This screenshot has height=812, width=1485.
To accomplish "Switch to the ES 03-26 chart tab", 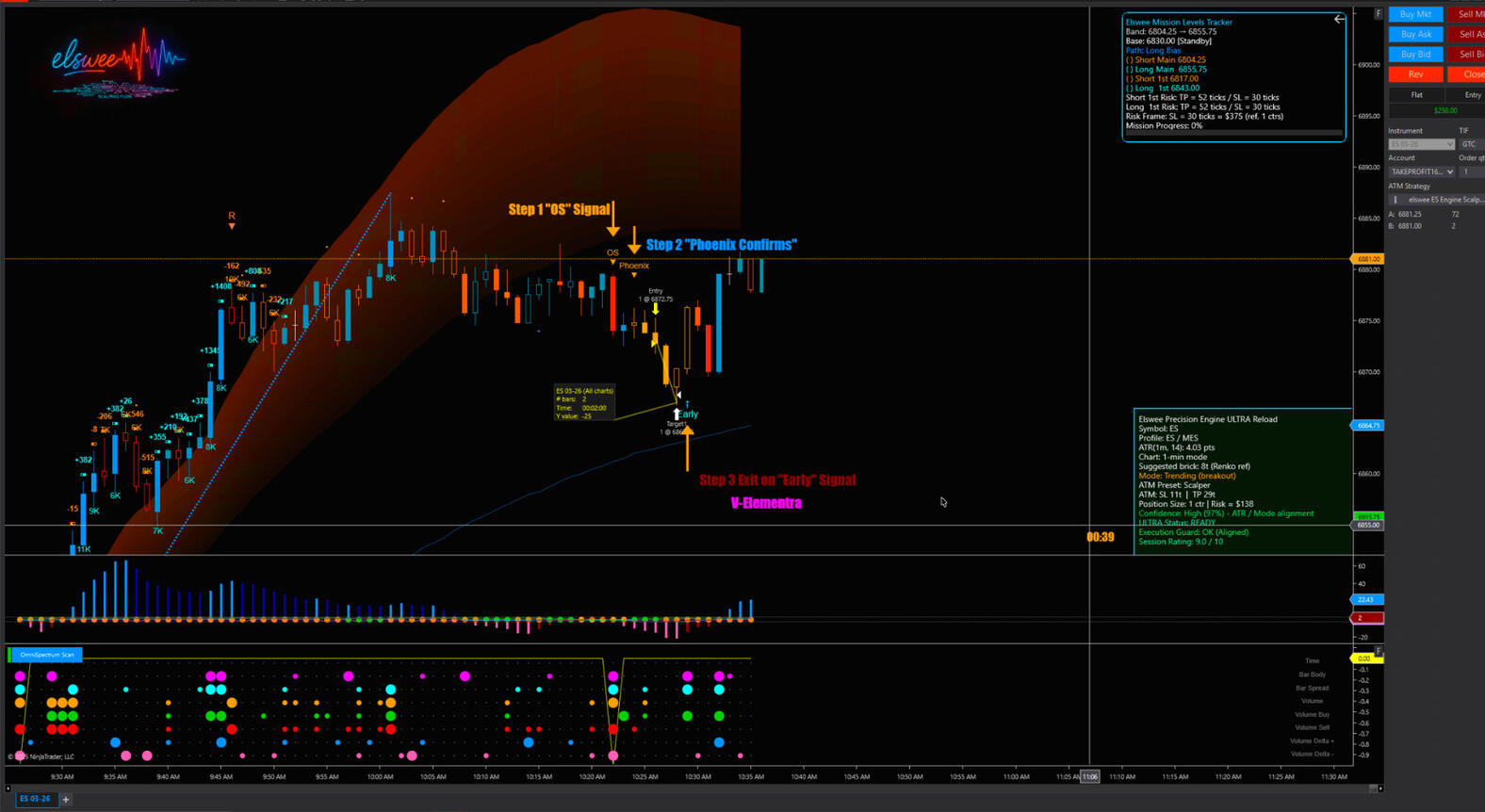I will 36,799.
